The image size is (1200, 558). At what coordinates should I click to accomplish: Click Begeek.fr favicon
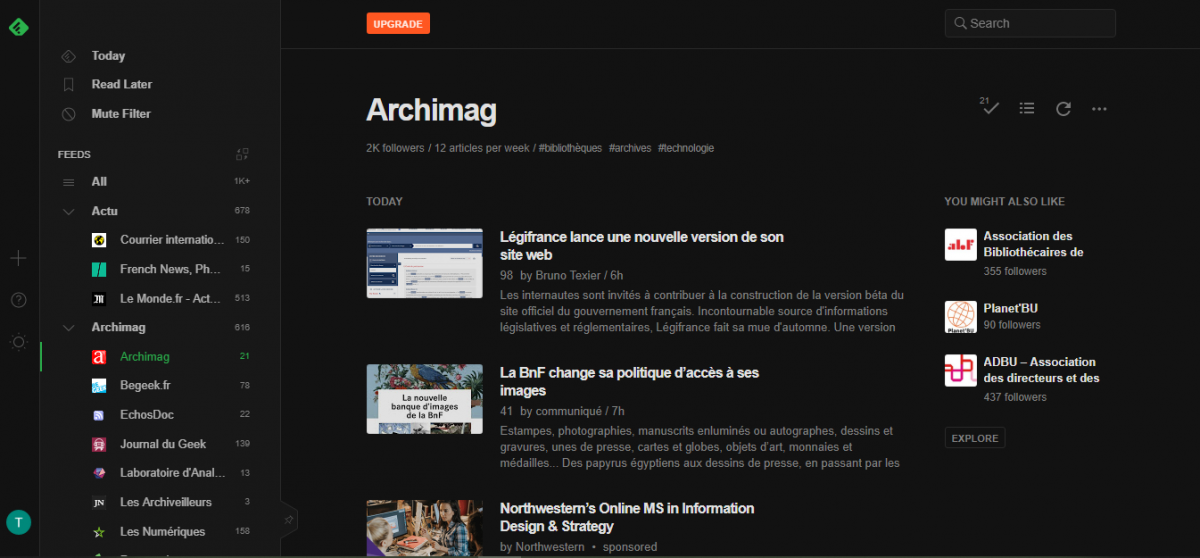pos(99,385)
